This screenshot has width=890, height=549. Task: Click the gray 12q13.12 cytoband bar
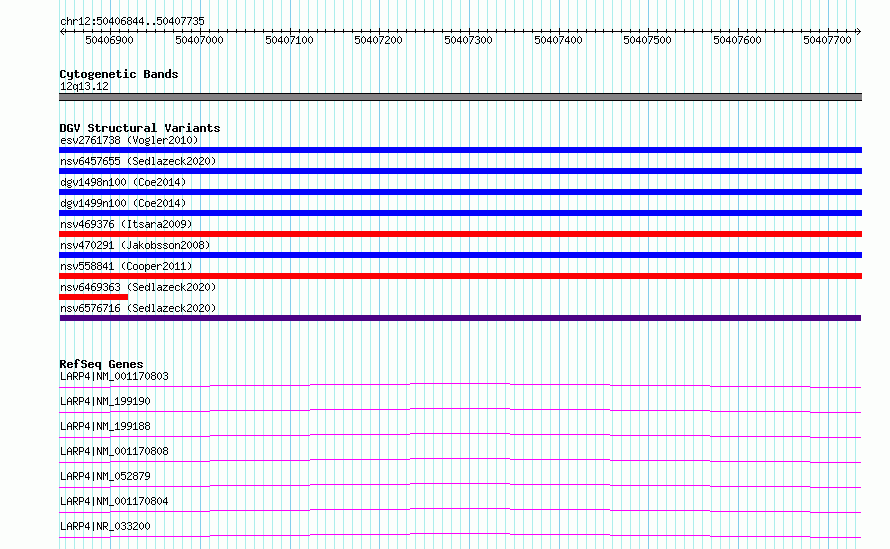460,97
